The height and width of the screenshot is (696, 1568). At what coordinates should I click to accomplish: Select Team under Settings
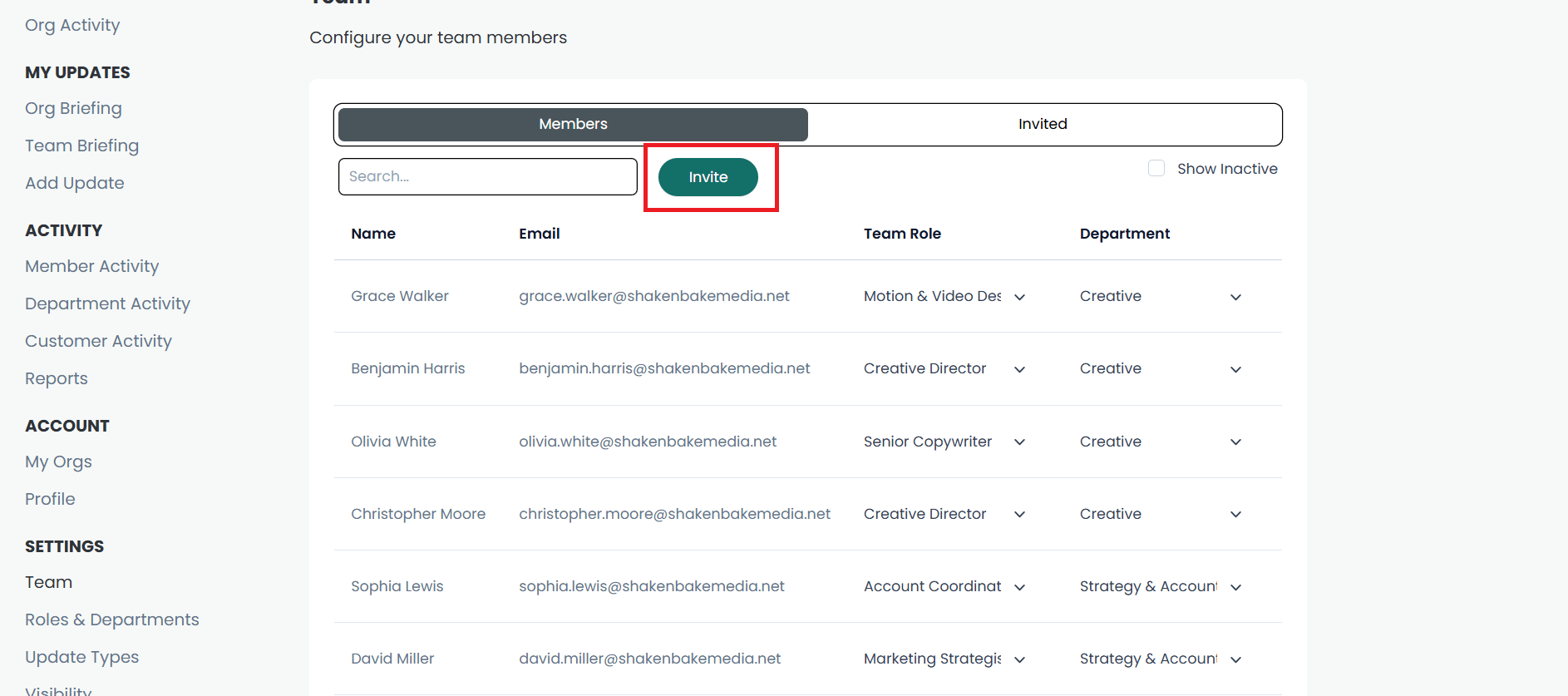pos(48,582)
